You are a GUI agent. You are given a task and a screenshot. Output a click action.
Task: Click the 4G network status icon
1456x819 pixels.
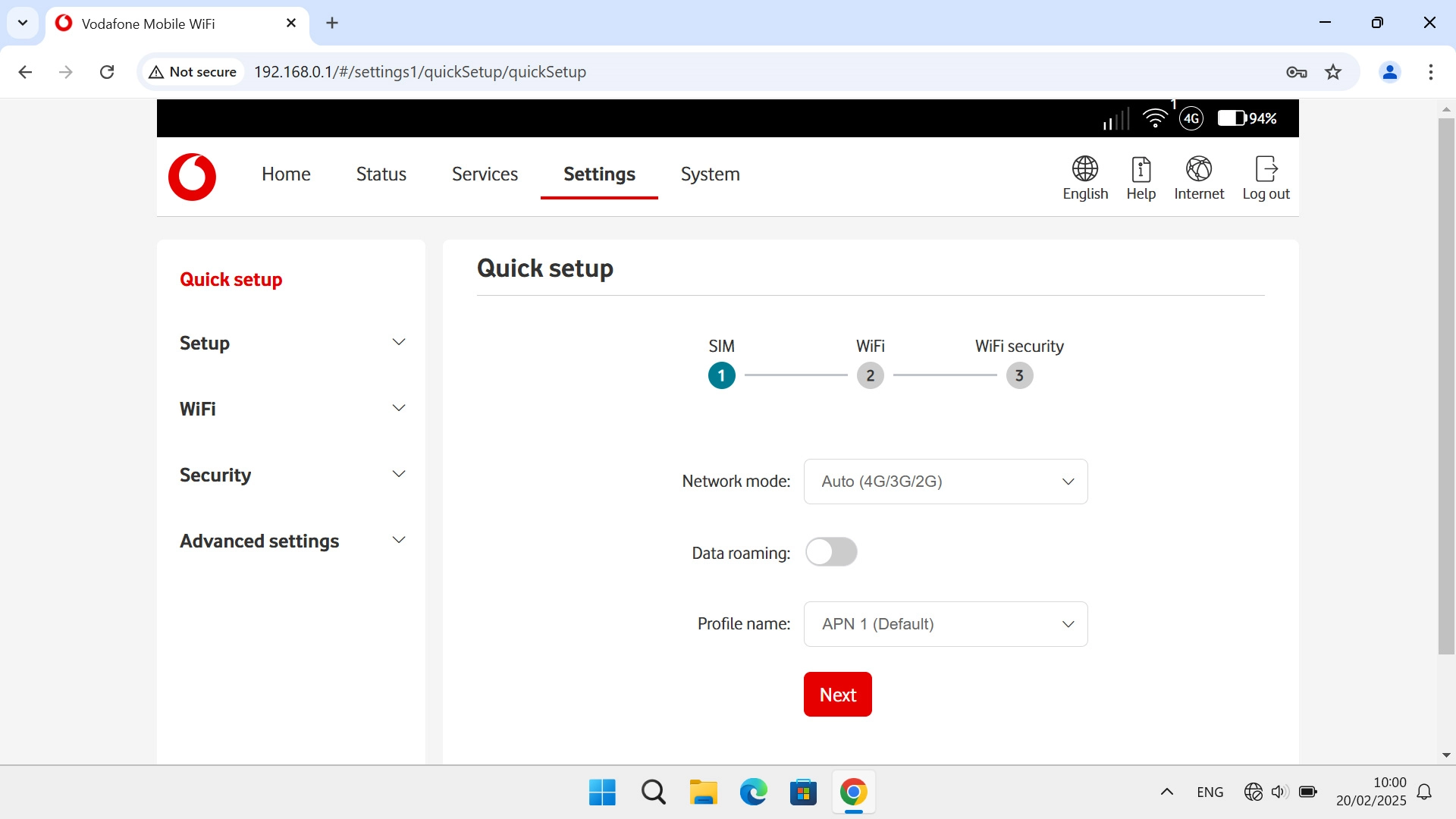pos(1191,118)
